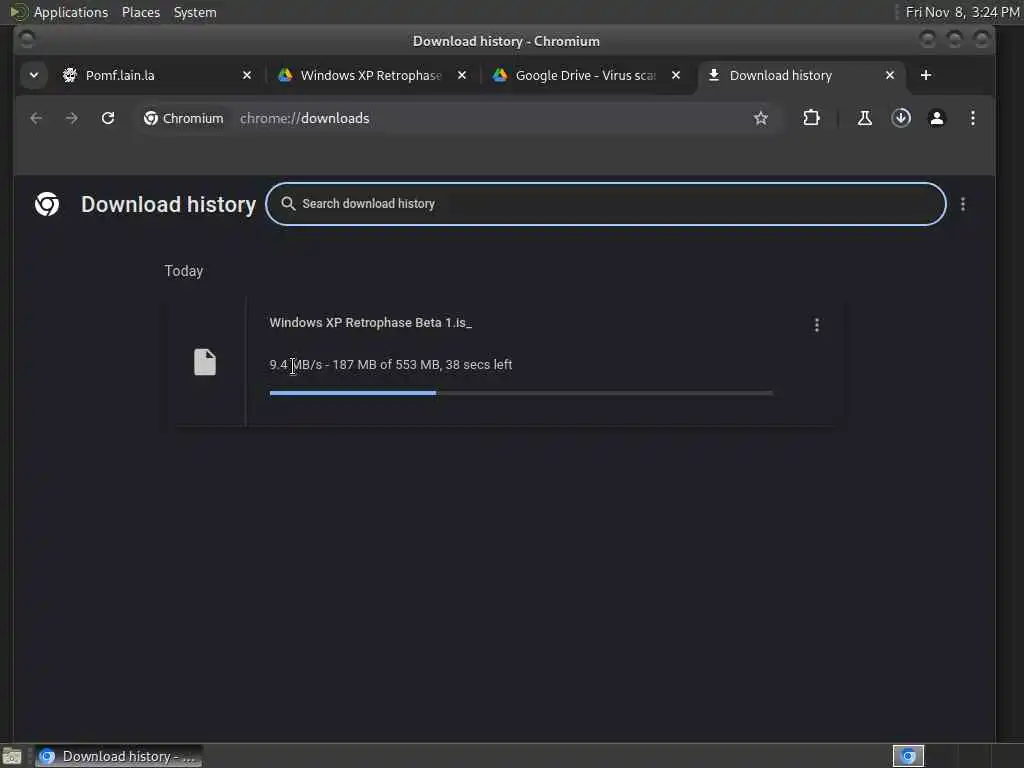Click the show desktop icon in taskbar

coord(12,756)
